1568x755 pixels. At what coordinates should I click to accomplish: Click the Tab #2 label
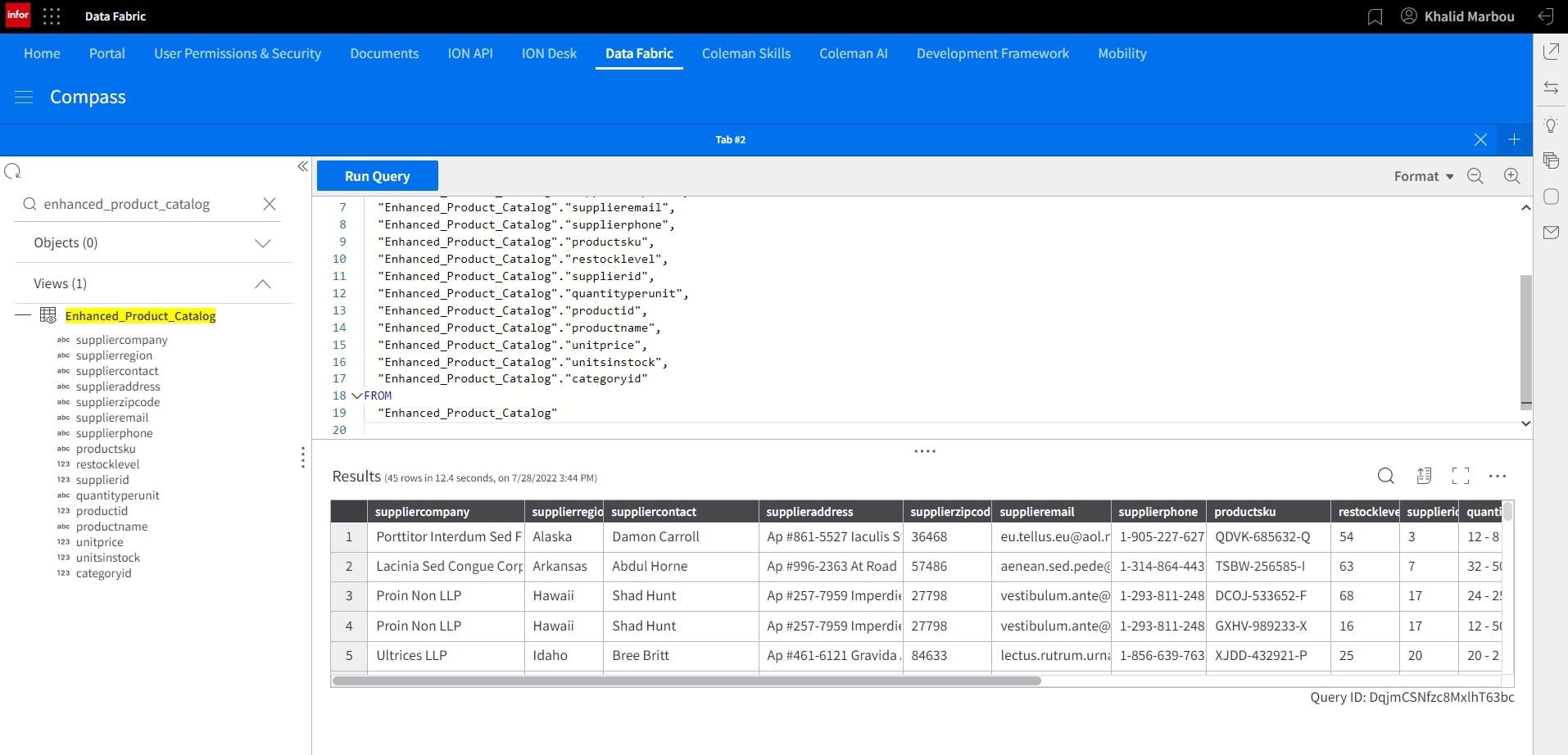coord(731,139)
